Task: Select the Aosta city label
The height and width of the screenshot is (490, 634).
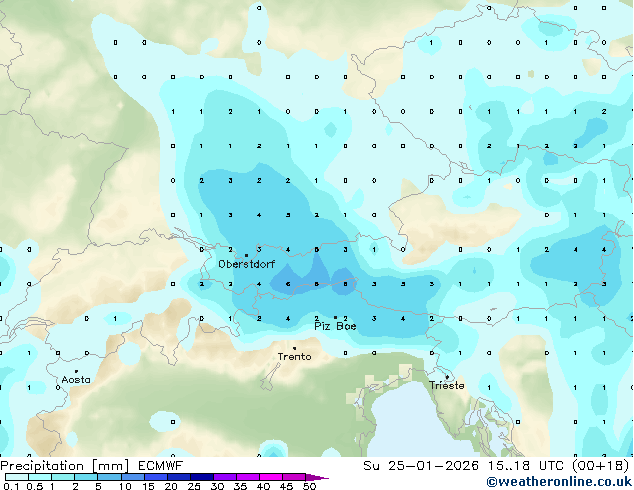Action: point(76,380)
